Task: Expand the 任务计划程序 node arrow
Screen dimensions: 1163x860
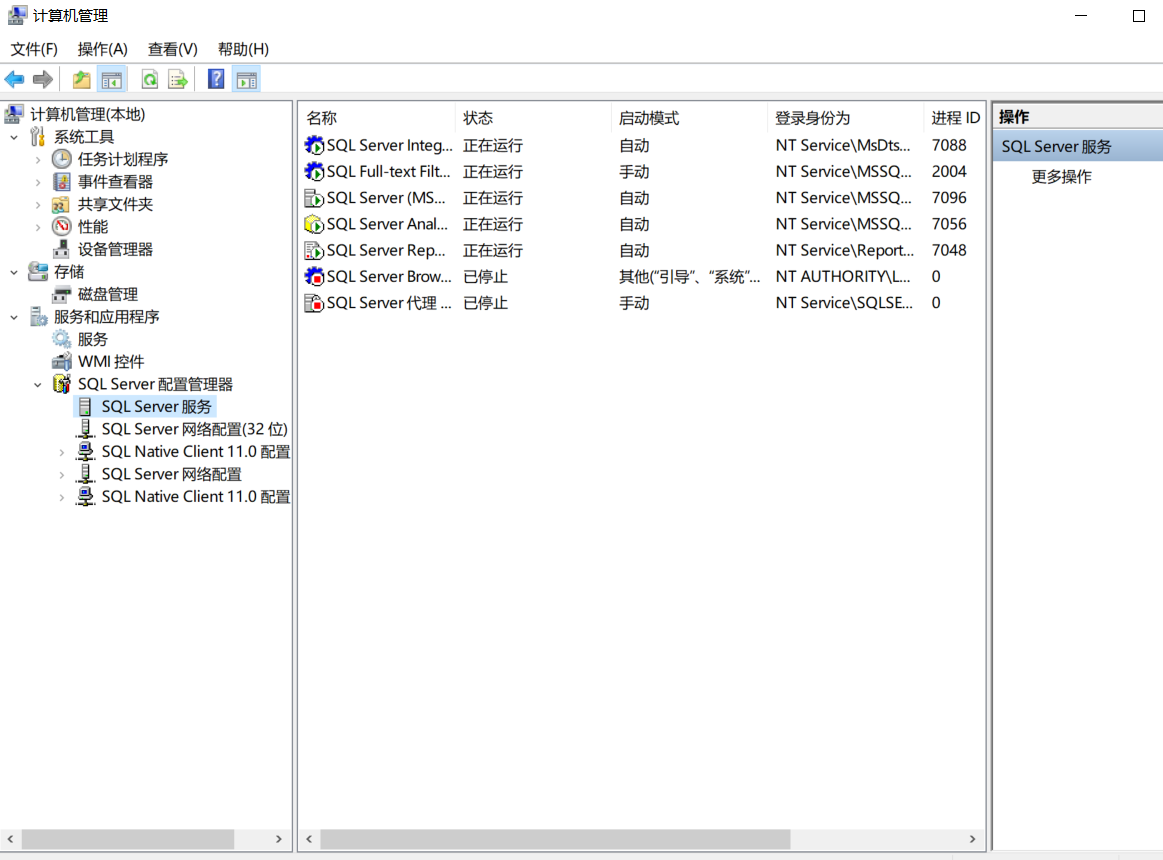Action: pos(38,159)
